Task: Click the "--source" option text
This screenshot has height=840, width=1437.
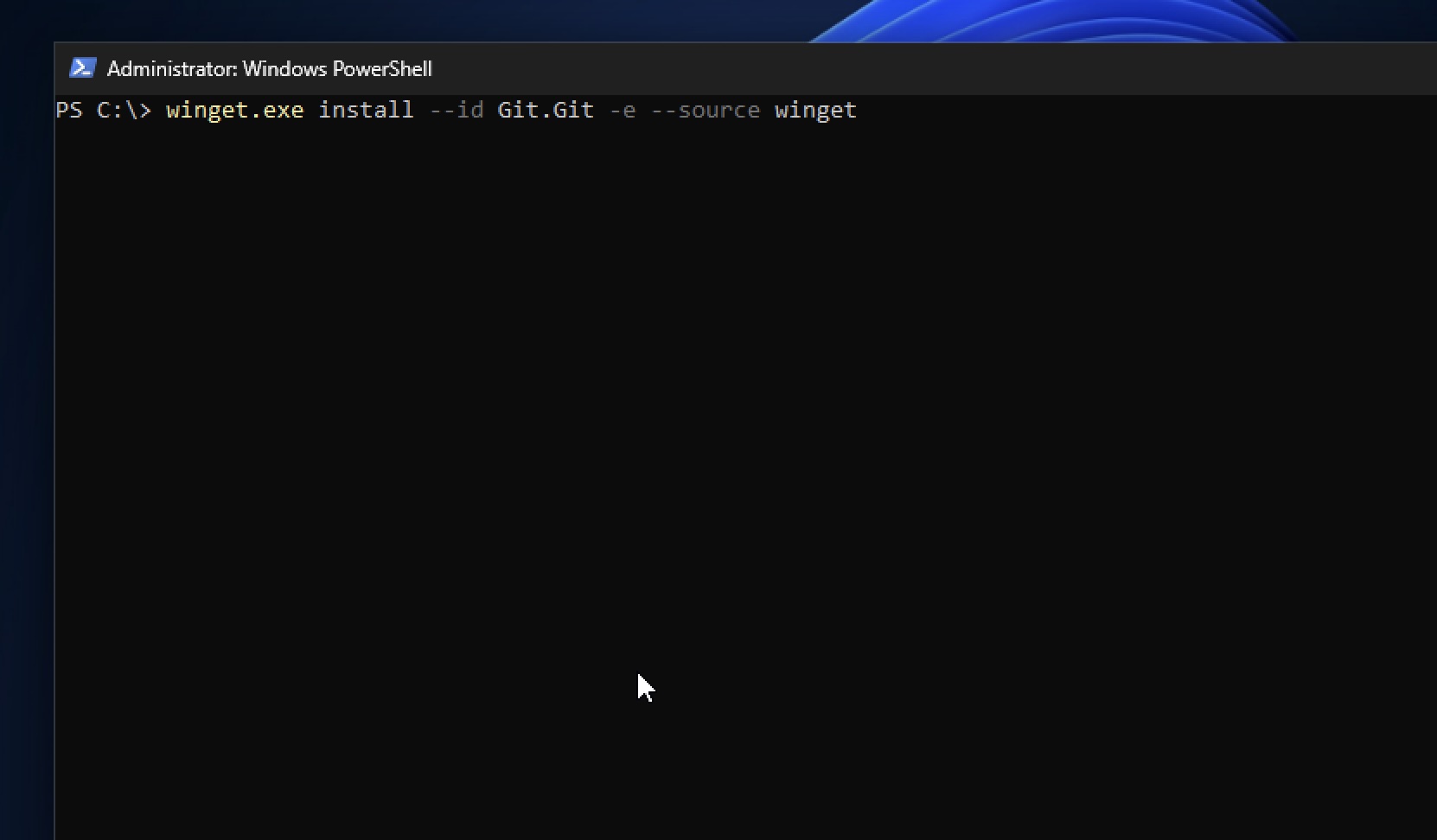Action: 706,110
